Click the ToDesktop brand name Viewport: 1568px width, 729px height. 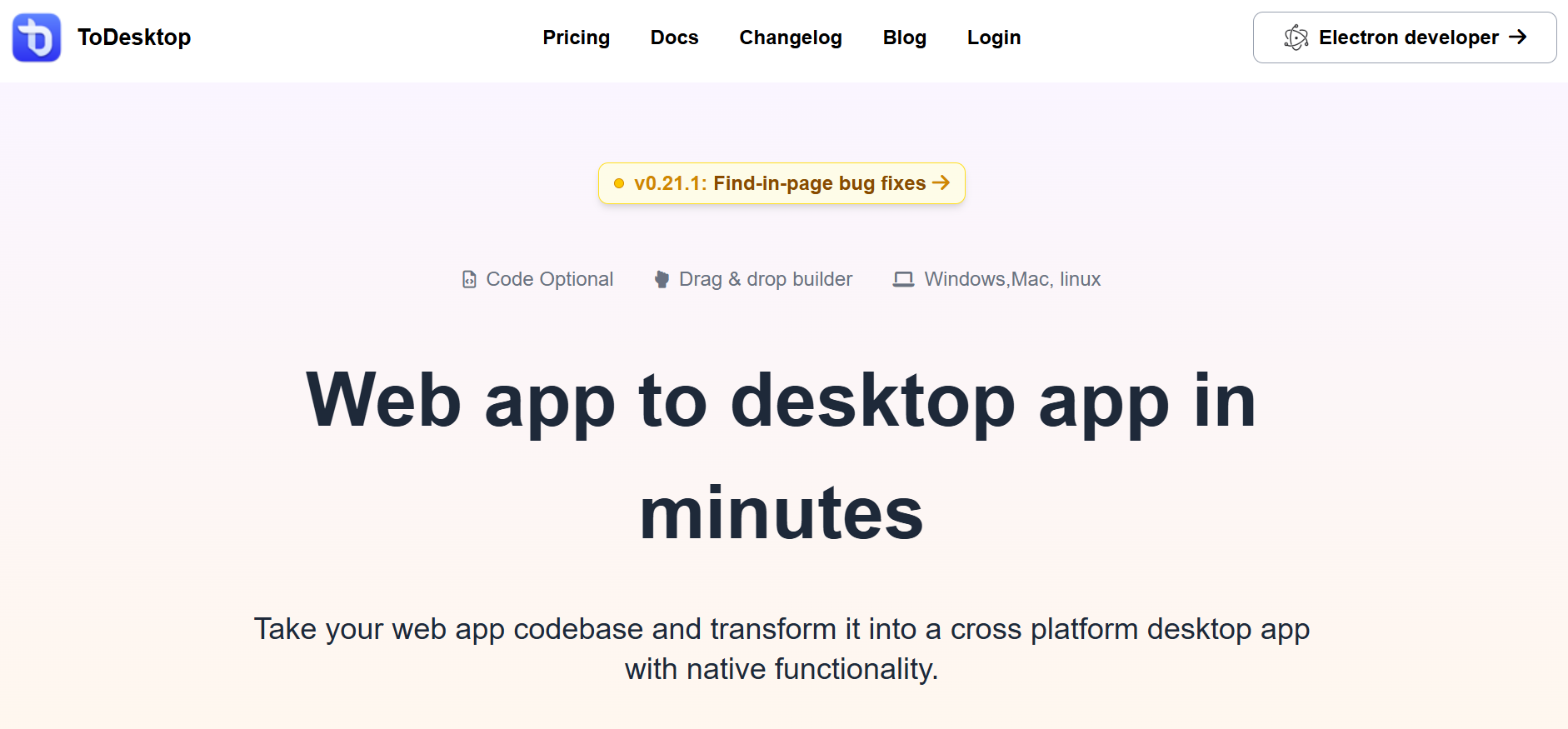[x=134, y=37]
